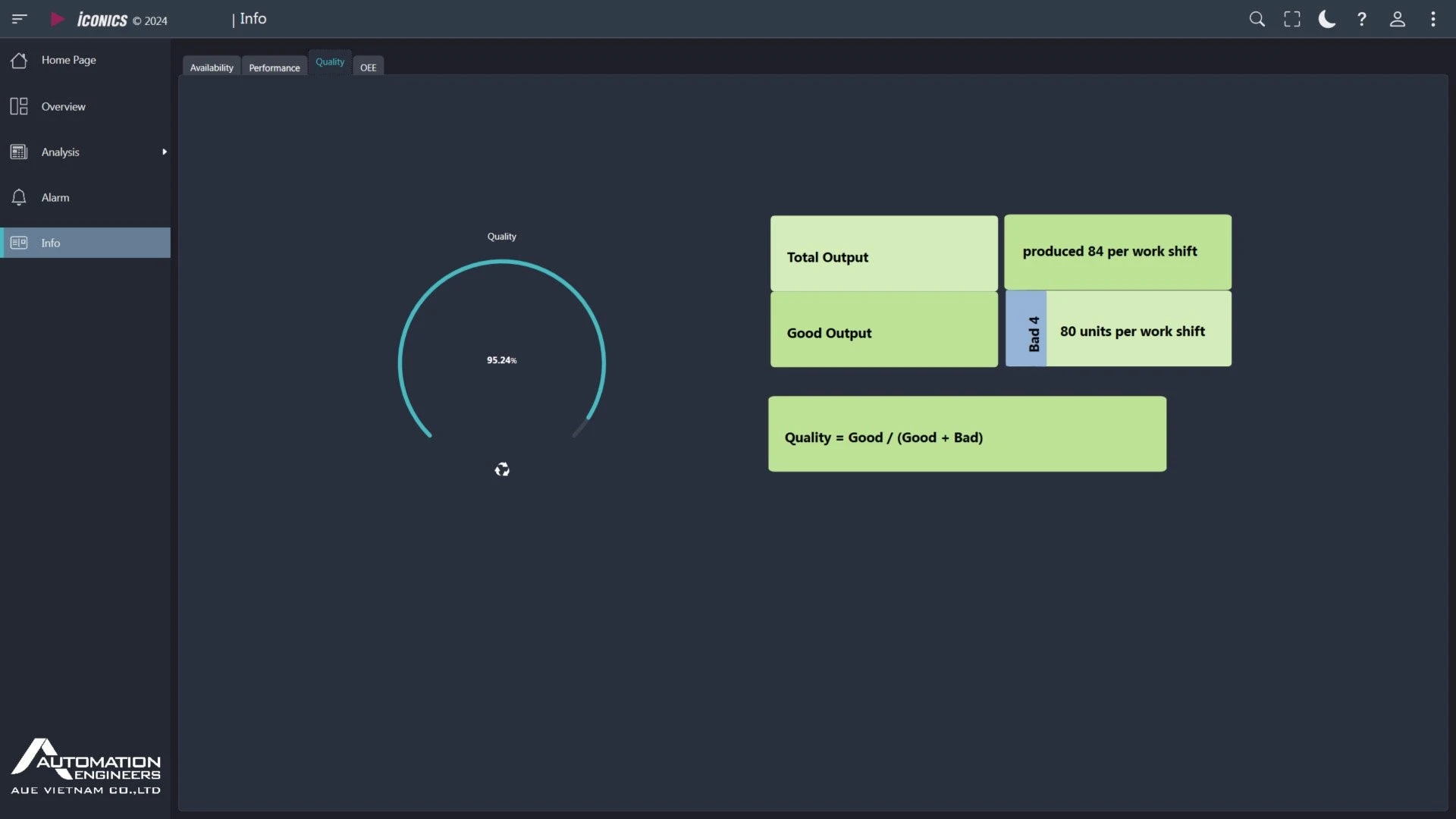Click the fullscreen toggle button
This screenshot has width=1456, height=819.
(1293, 18)
